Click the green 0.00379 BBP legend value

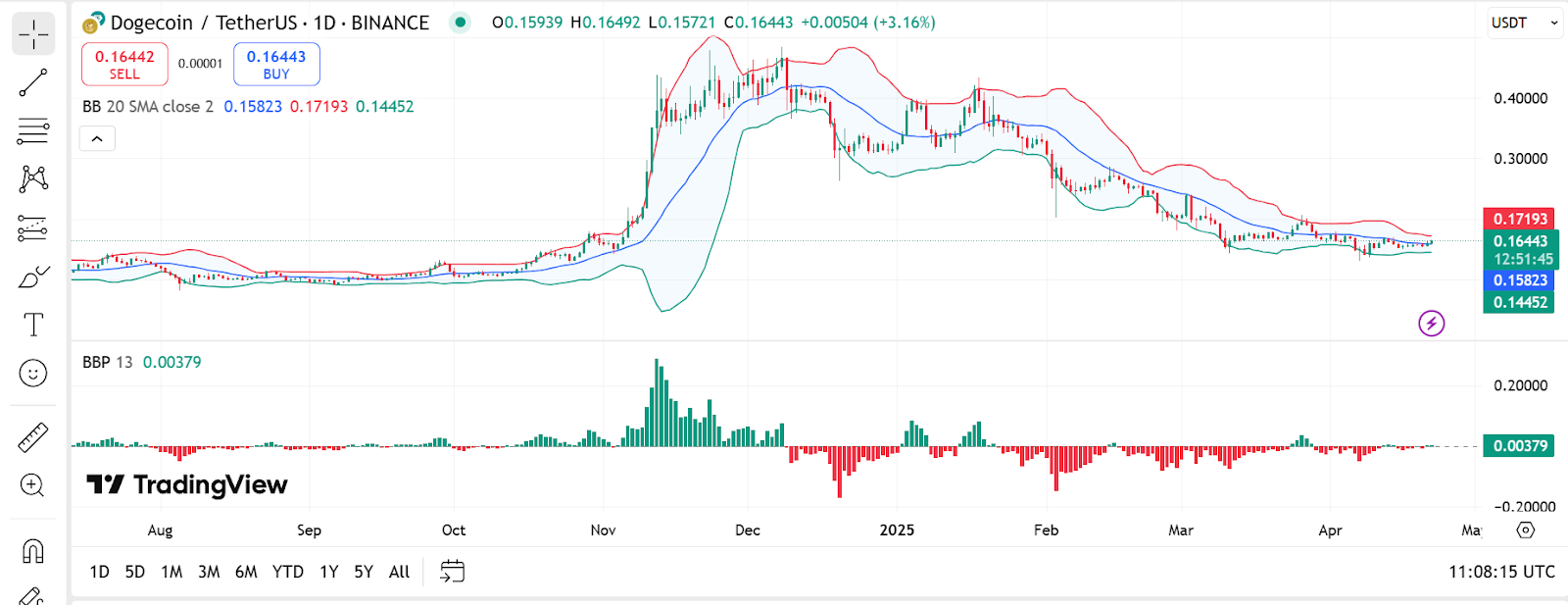tap(172, 362)
